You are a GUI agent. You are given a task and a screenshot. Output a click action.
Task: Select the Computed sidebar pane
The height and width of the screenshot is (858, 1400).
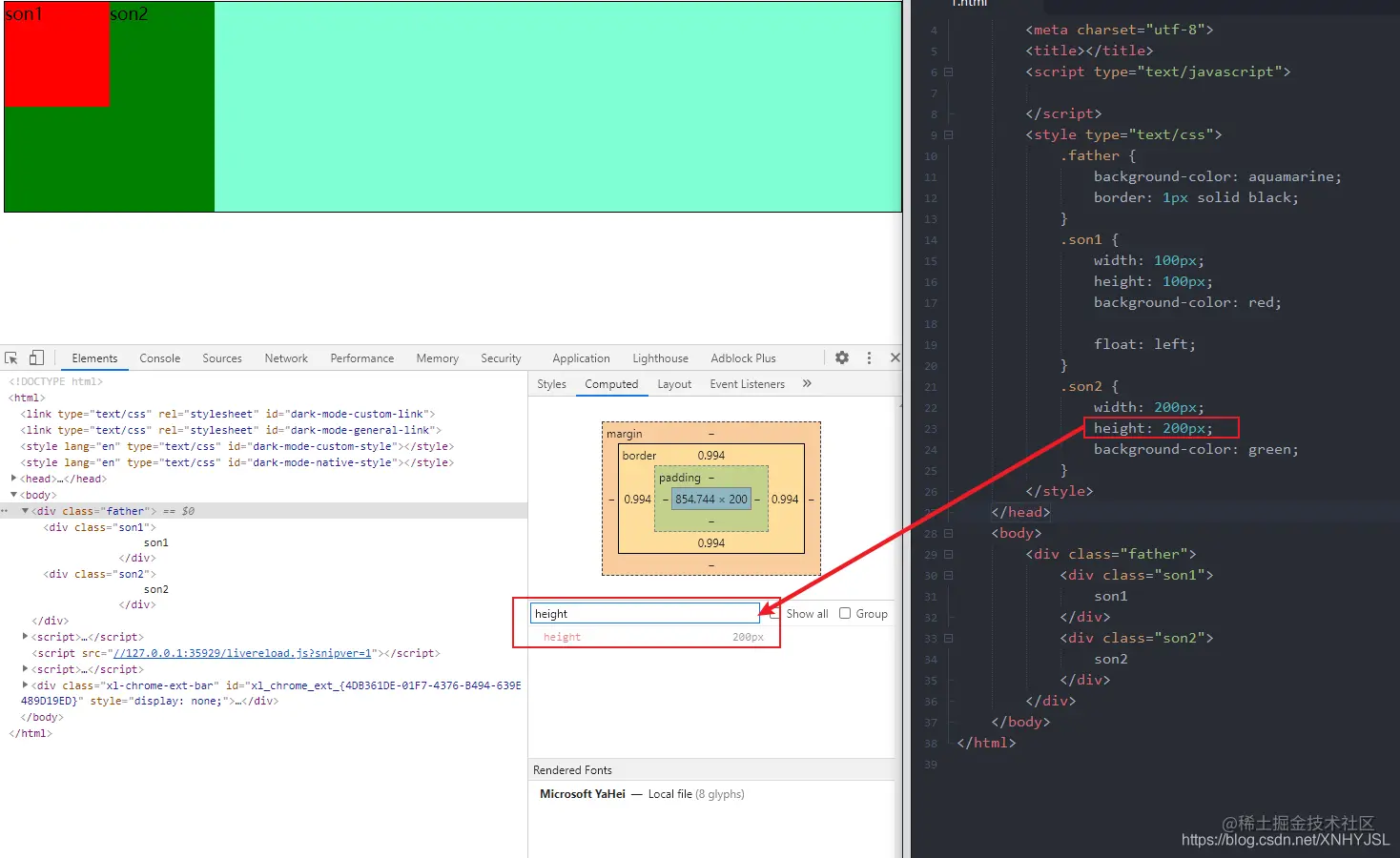611,384
